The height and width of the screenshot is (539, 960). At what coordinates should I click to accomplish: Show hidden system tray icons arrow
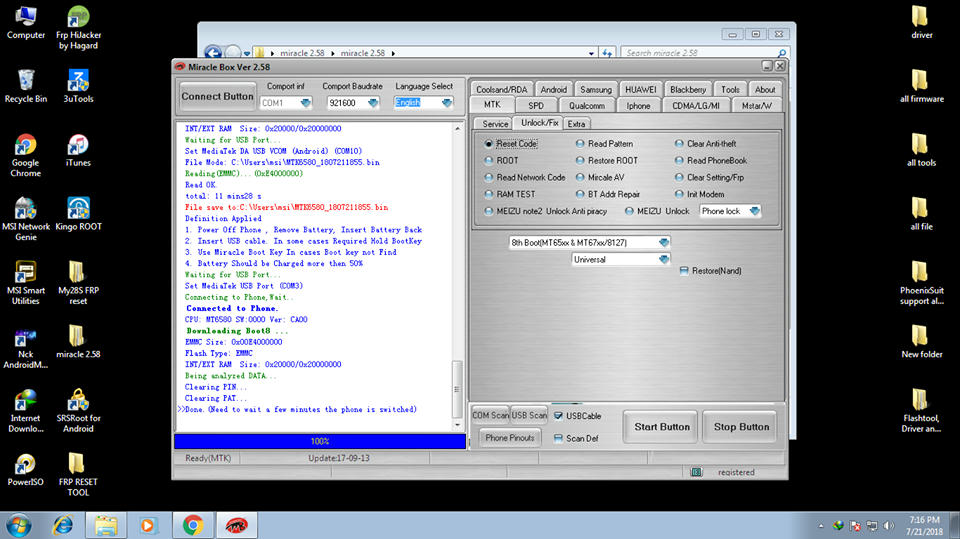(820, 526)
